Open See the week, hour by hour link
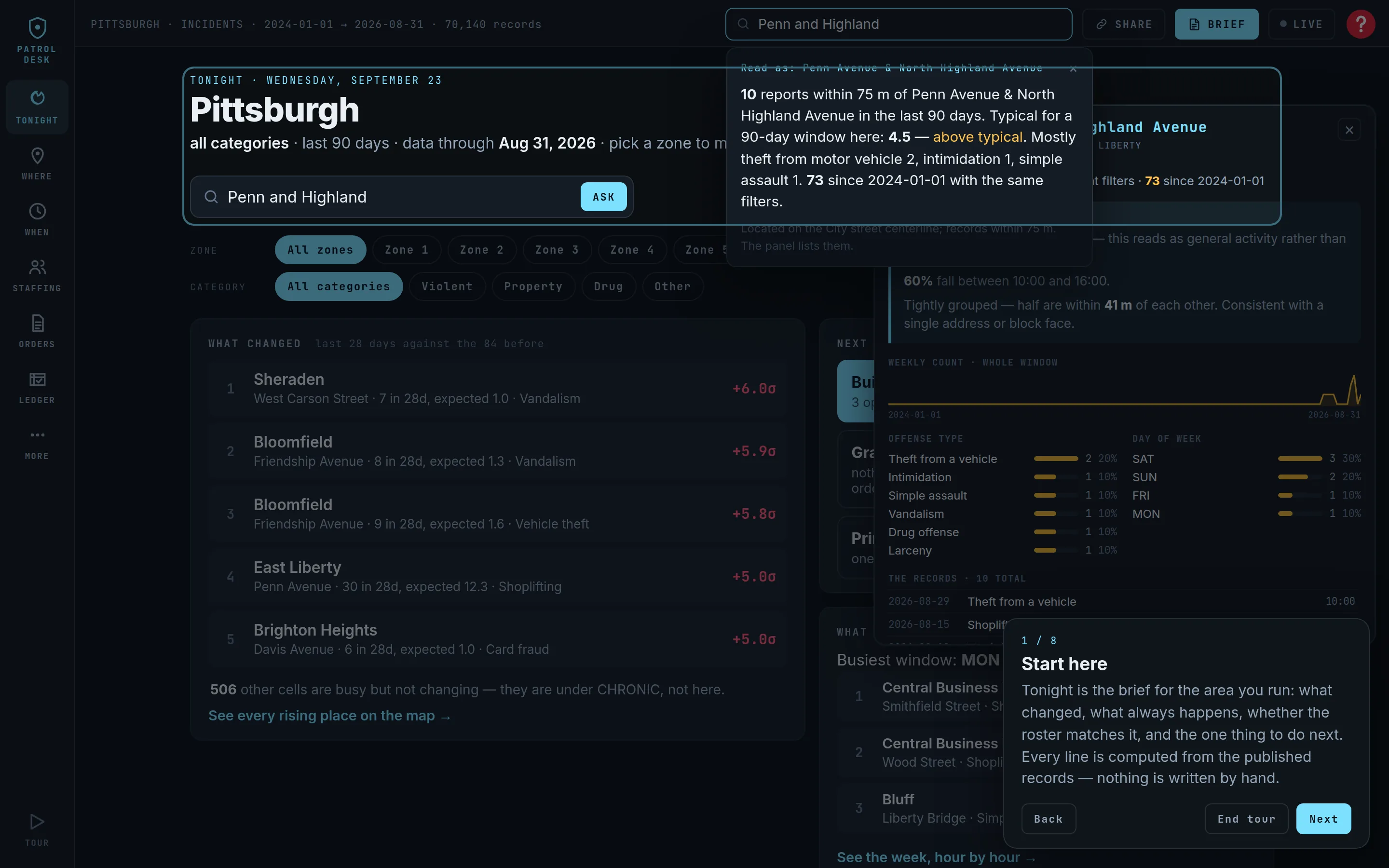The width and height of the screenshot is (1389, 868). (936, 857)
